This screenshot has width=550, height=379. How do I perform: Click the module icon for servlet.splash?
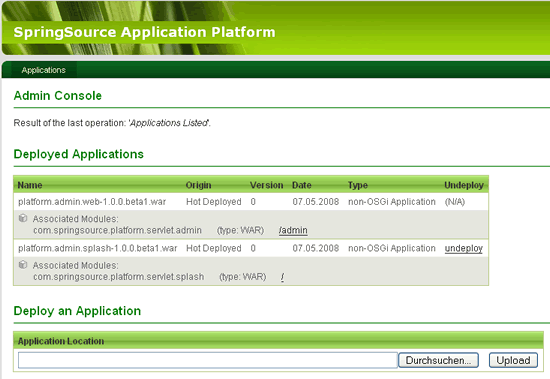coord(23,265)
